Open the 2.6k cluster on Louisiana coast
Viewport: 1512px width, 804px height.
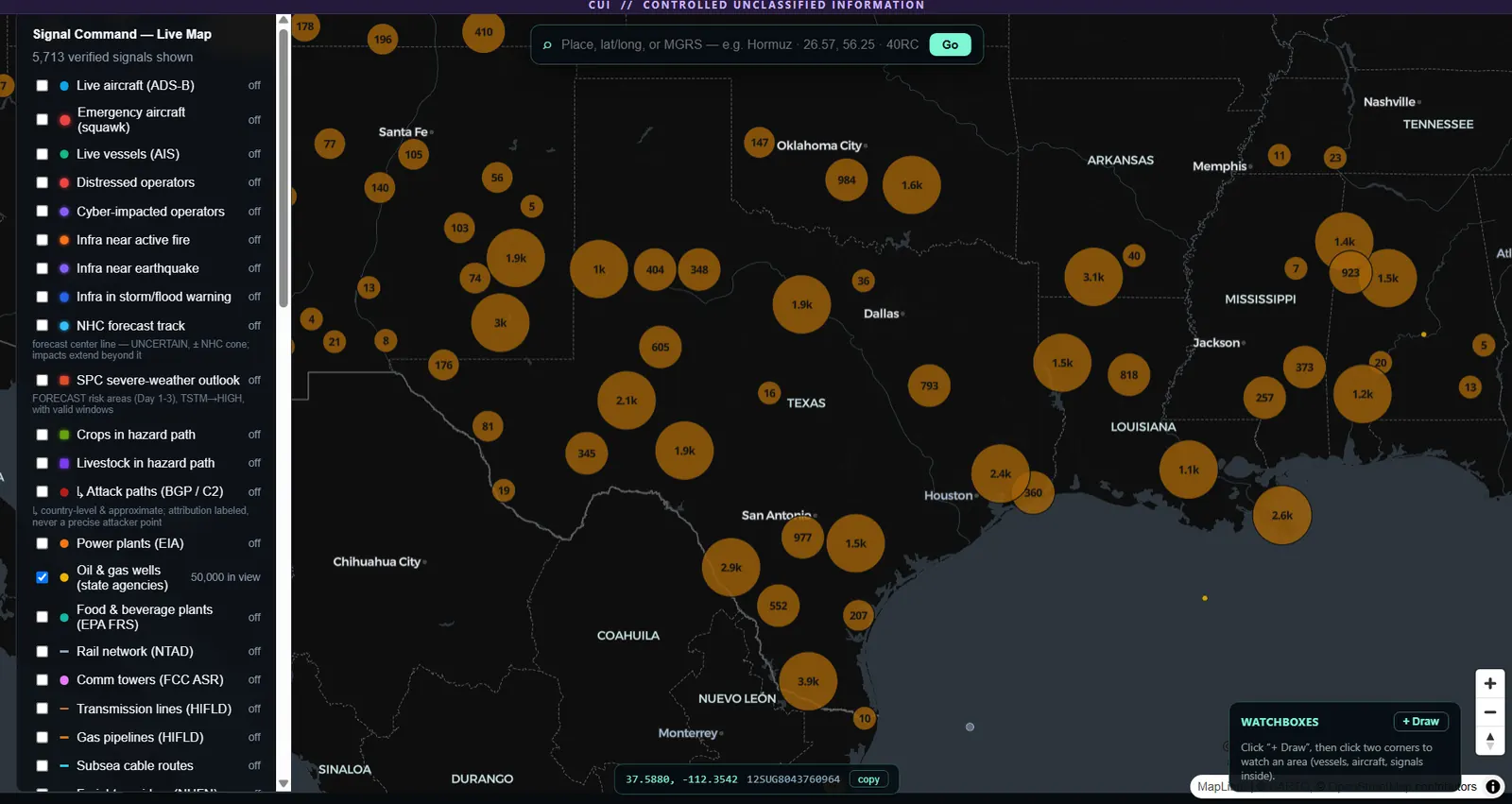coord(1282,515)
